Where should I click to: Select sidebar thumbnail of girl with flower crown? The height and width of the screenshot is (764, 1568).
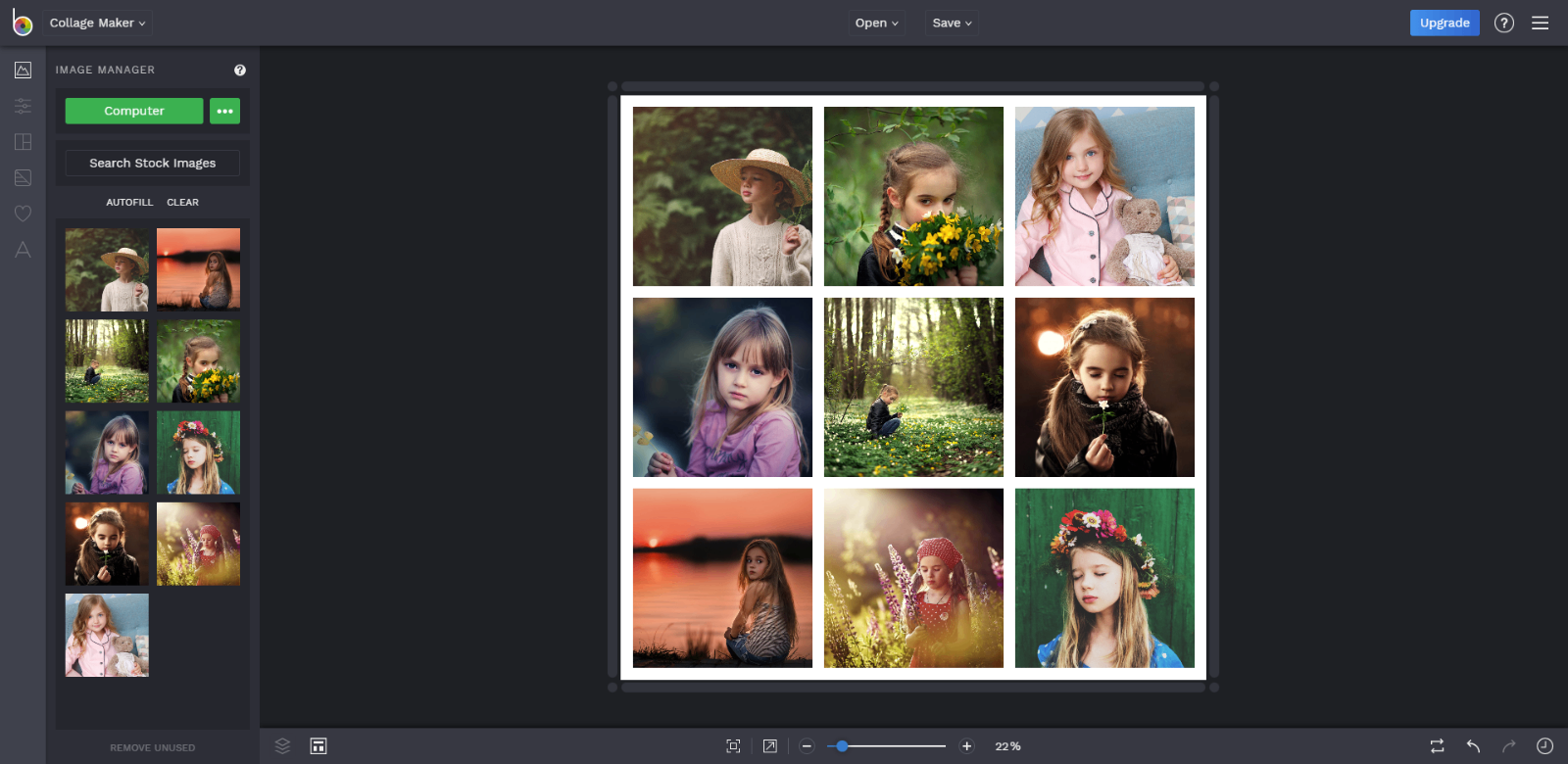(x=198, y=453)
